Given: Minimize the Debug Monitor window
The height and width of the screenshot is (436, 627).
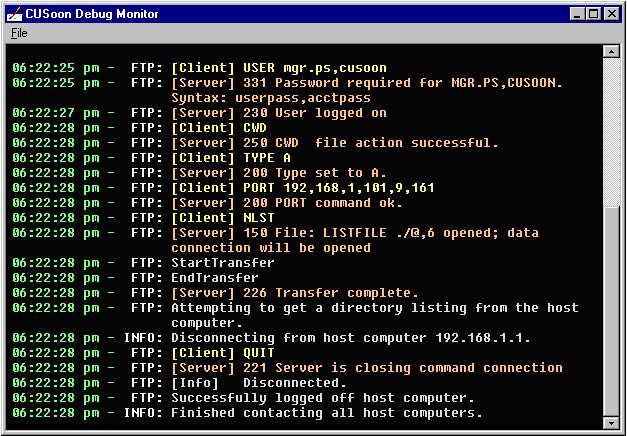Looking at the screenshot, I should 577,14.
